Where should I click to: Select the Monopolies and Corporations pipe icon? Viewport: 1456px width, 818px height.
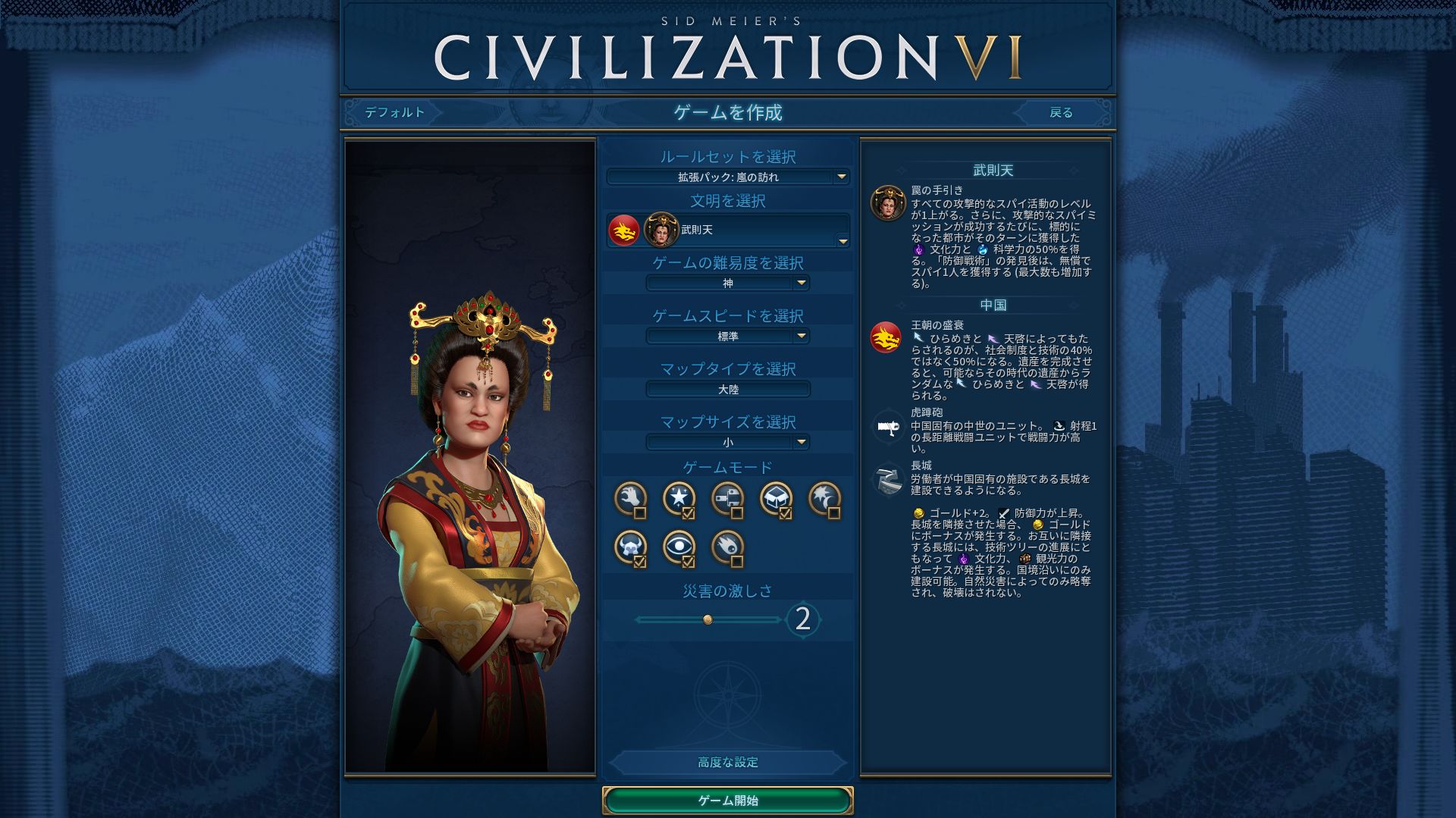pyautogui.click(x=727, y=498)
